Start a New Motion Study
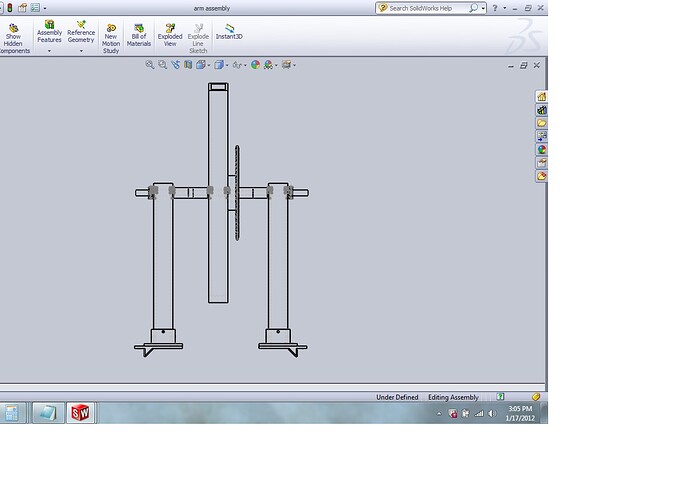Viewport: 690px width, 500px height. (x=111, y=39)
